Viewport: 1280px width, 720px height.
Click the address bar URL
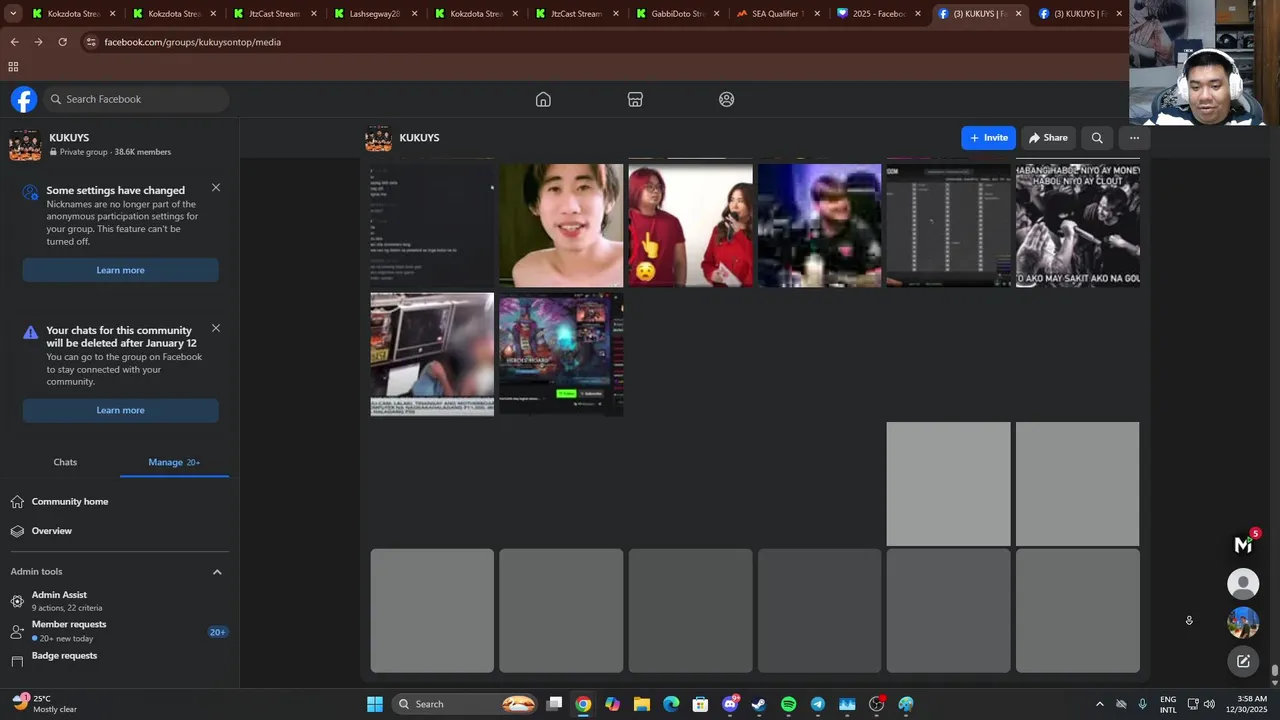click(192, 42)
